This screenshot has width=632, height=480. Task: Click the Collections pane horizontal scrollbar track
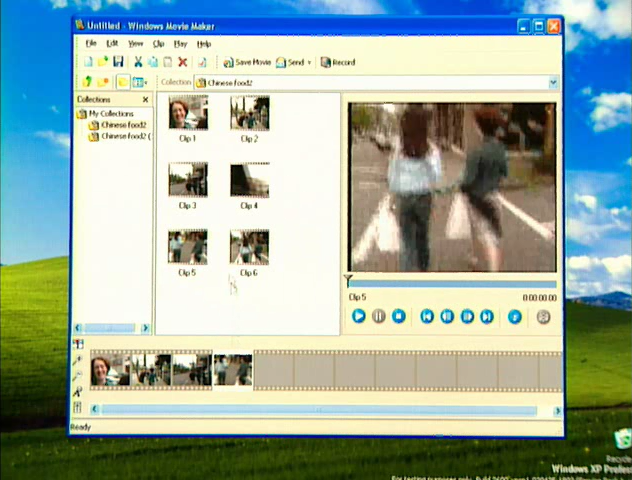(x=109, y=328)
